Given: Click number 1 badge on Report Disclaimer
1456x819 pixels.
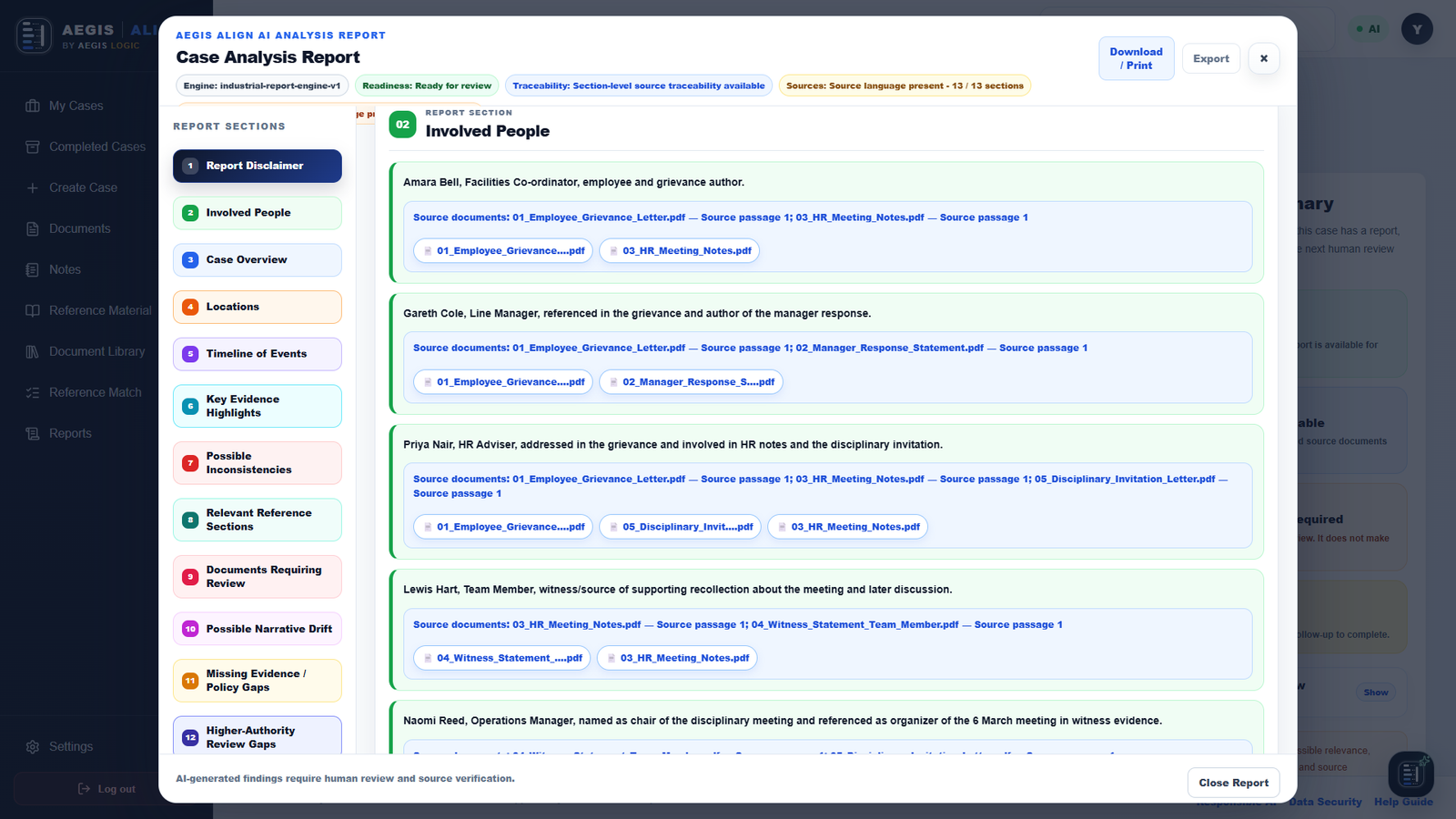Looking at the screenshot, I should point(190,166).
